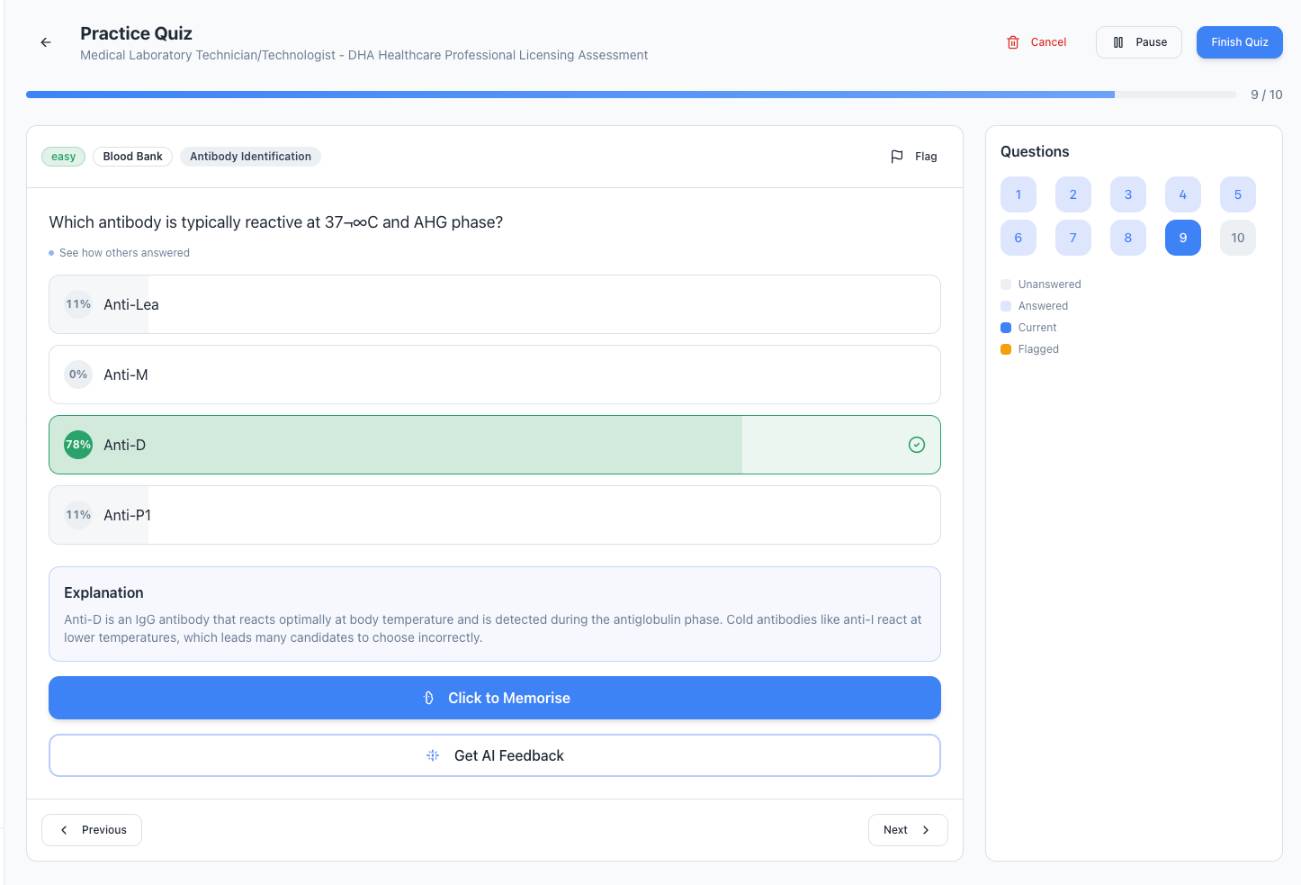1301x885 pixels.
Task: Click the Click to Memorise button
Action: tap(494, 698)
